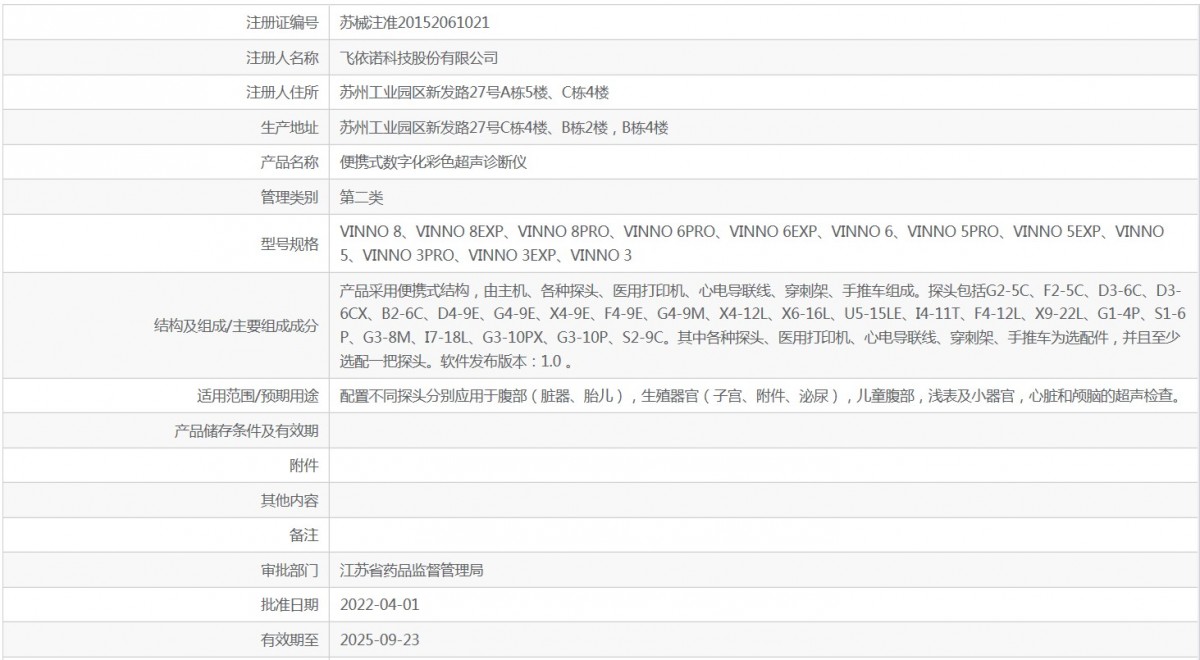Select production address ending B栋2楼，B栋4楼
The height and width of the screenshot is (660, 1200).
pos(503,128)
